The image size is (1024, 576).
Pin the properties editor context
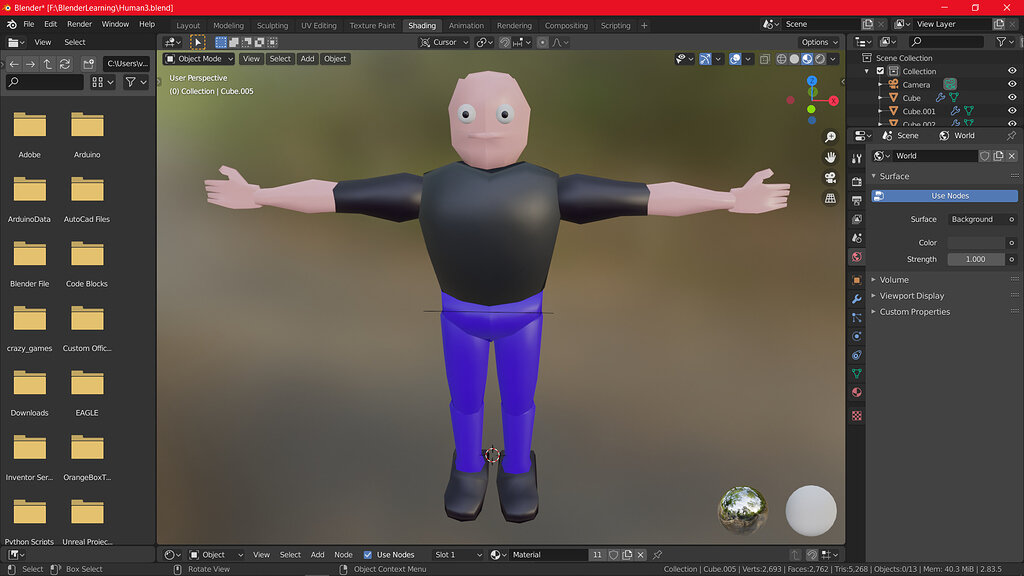click(1011, 136)
